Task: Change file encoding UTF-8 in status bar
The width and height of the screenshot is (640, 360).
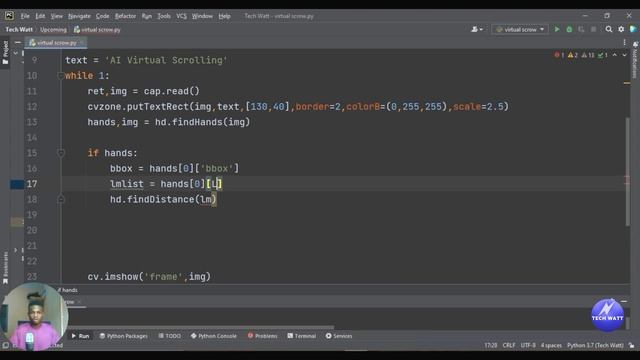Action: coord(528,345)
